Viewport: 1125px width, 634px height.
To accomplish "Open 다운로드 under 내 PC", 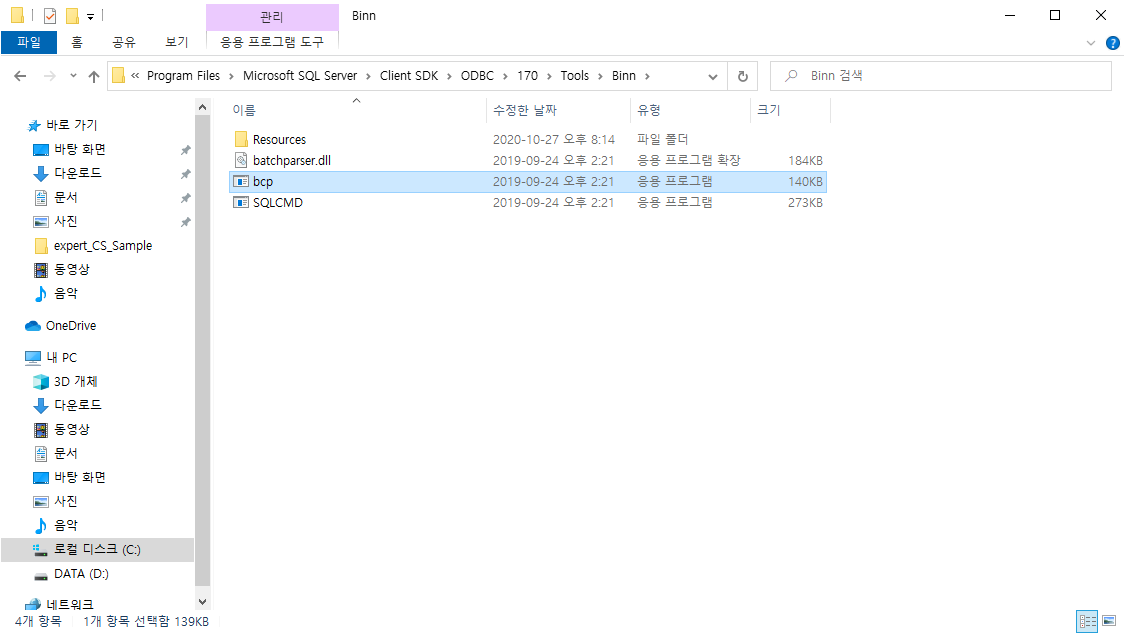I will (77, 405).
